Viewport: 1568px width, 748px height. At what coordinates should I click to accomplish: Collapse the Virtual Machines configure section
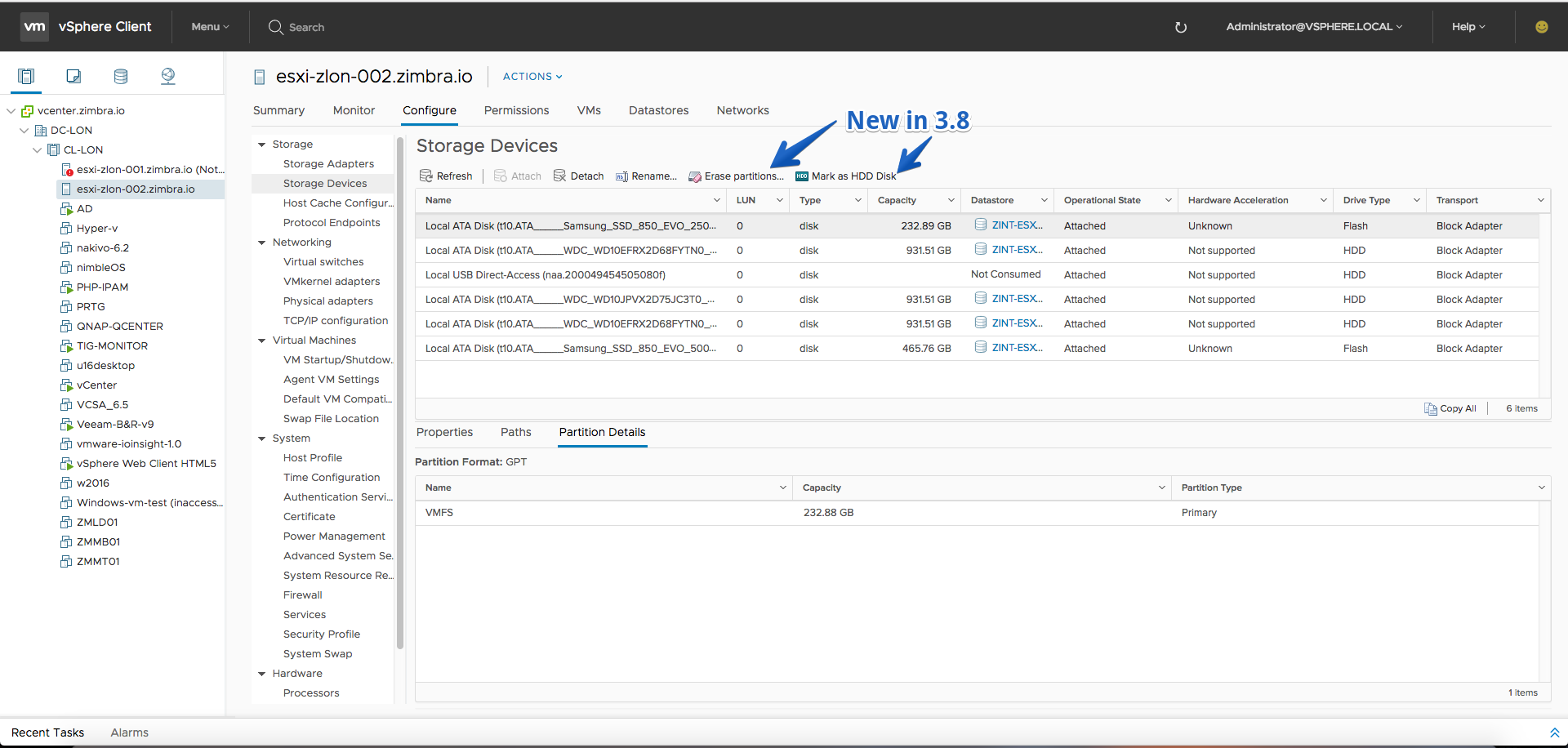(x=262, y=341)
